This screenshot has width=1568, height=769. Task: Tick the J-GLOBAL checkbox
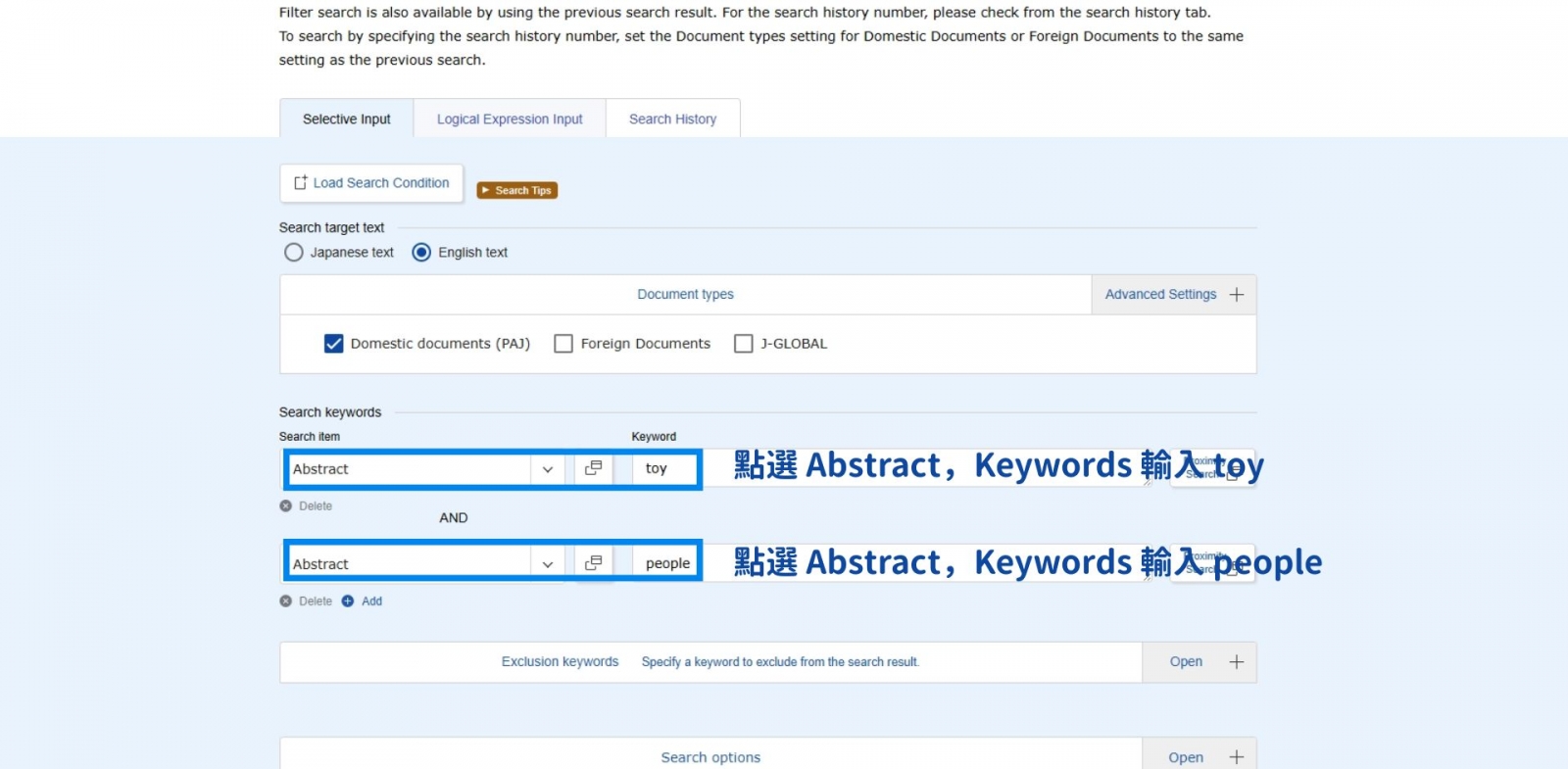(744, 344)
